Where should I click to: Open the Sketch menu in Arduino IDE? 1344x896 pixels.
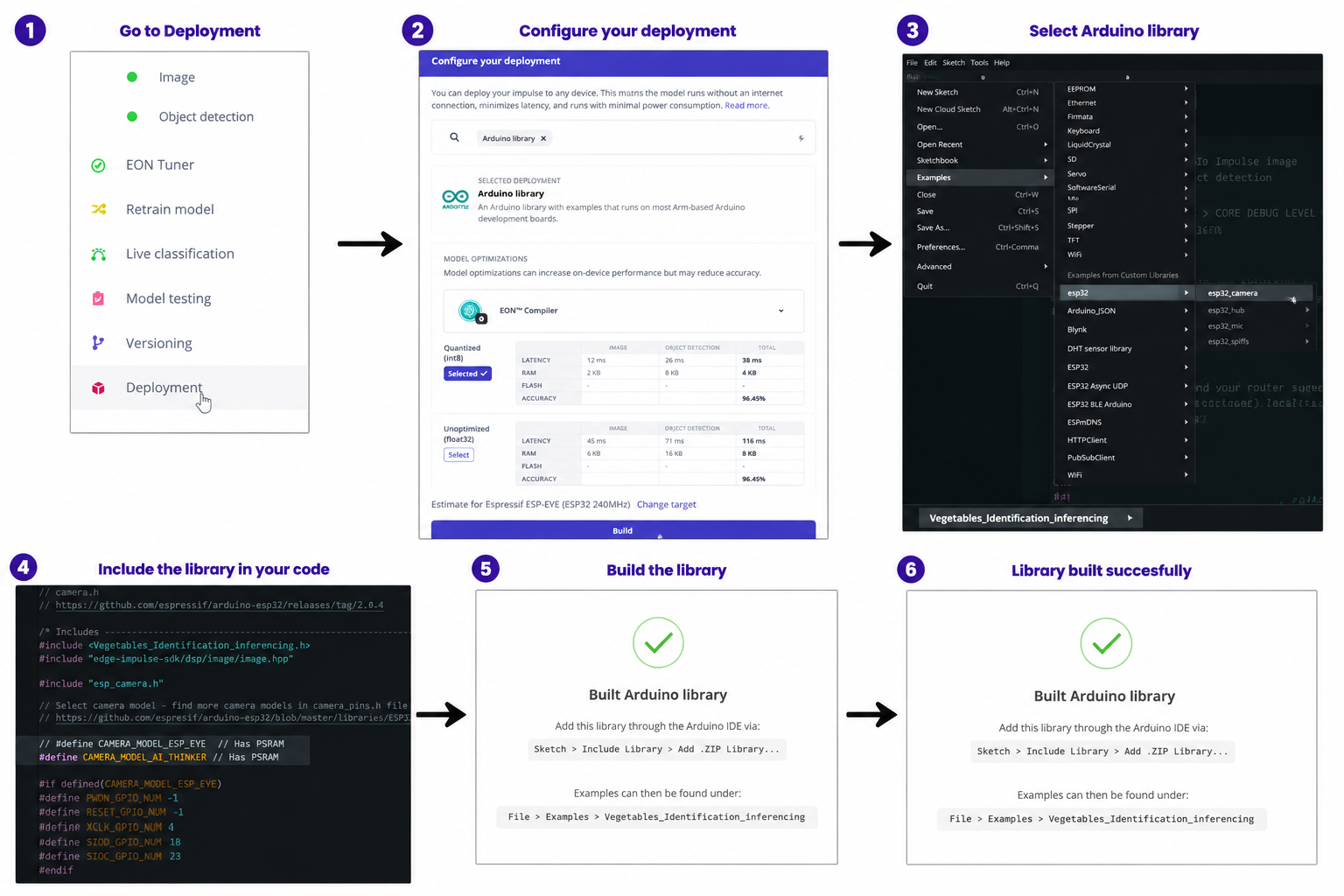[x=954, y=63]
